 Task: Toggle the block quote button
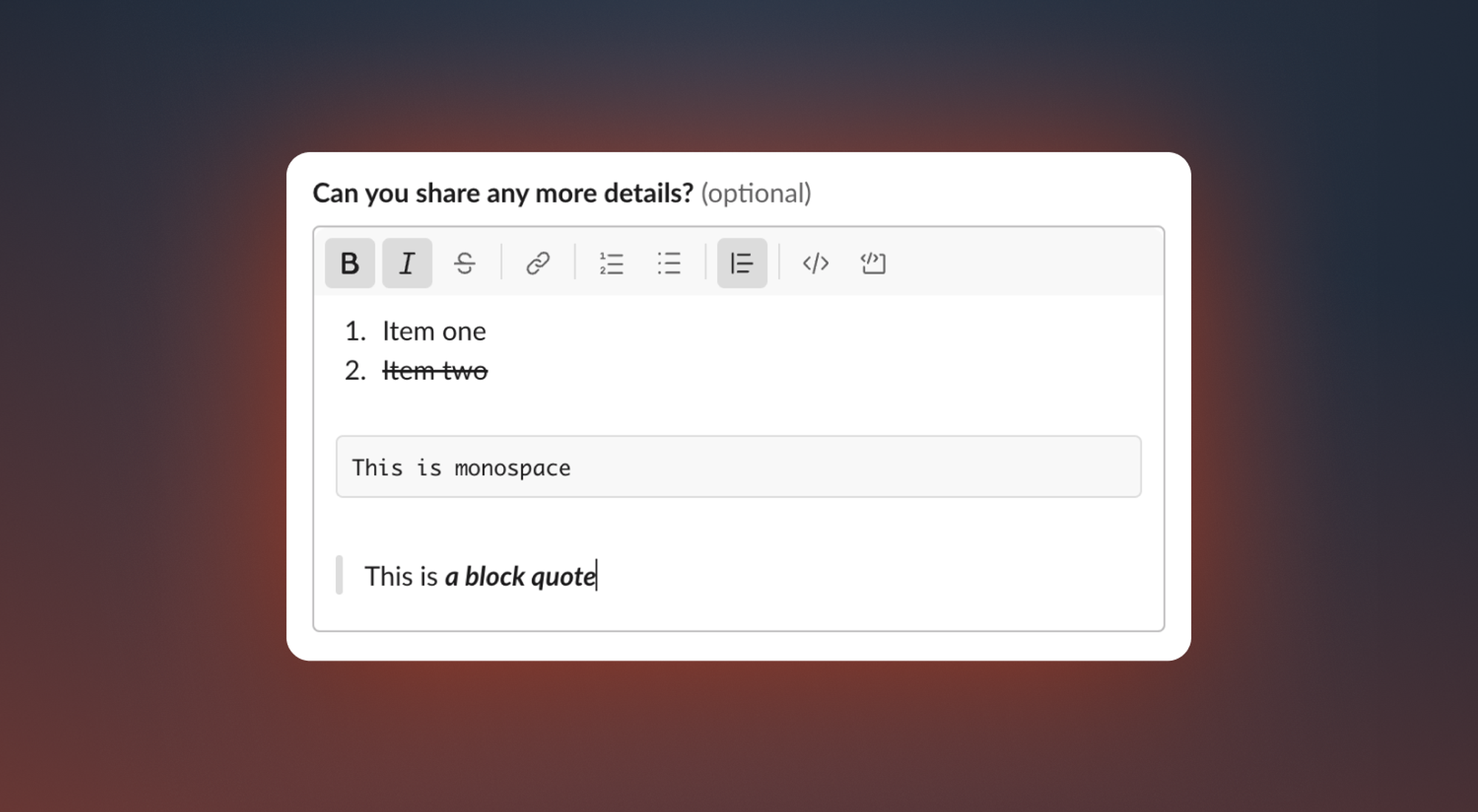click(741, 263)
